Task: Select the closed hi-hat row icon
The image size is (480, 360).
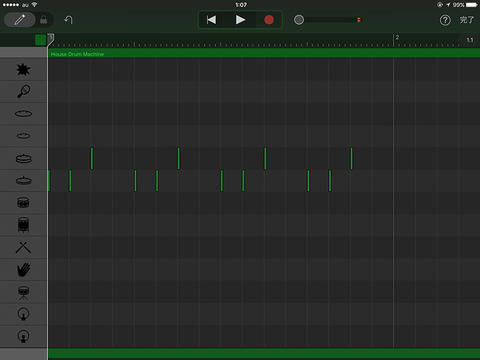Action: pyautogui.click(x=23, y=180)
